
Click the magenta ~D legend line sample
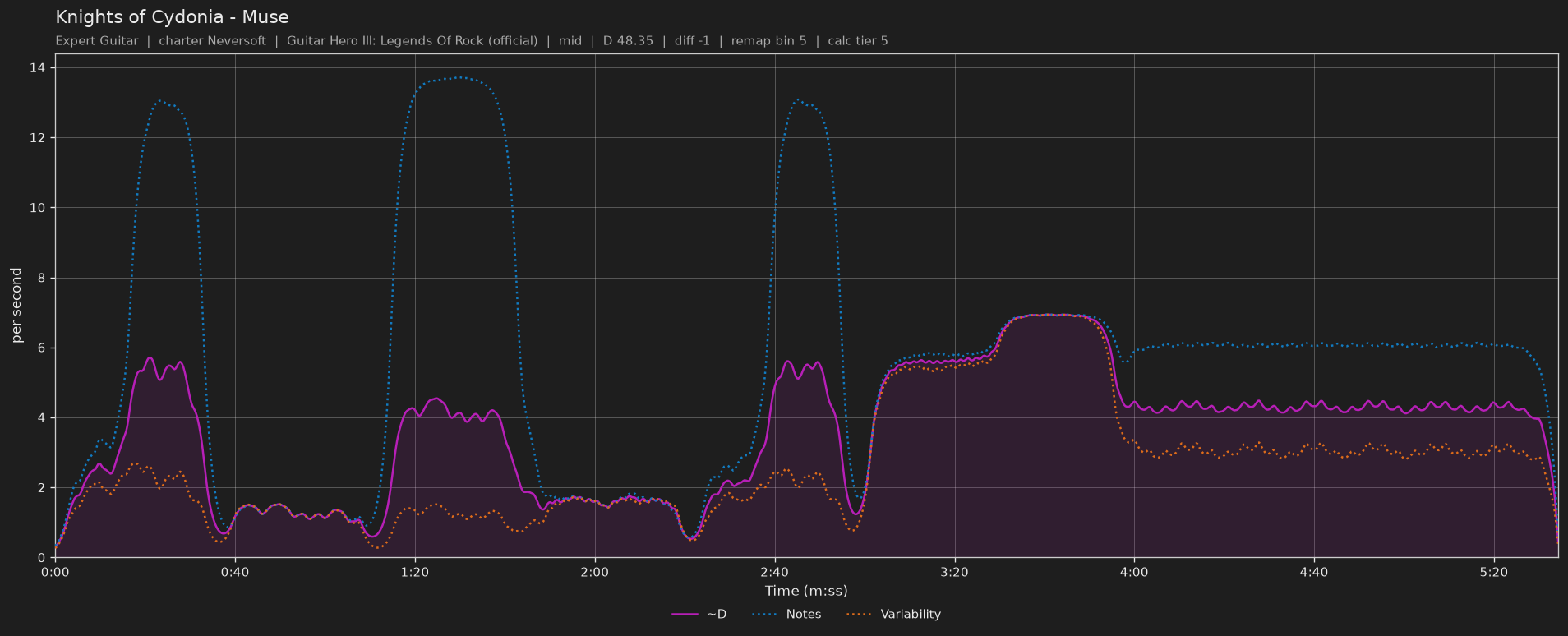(685, 615)
